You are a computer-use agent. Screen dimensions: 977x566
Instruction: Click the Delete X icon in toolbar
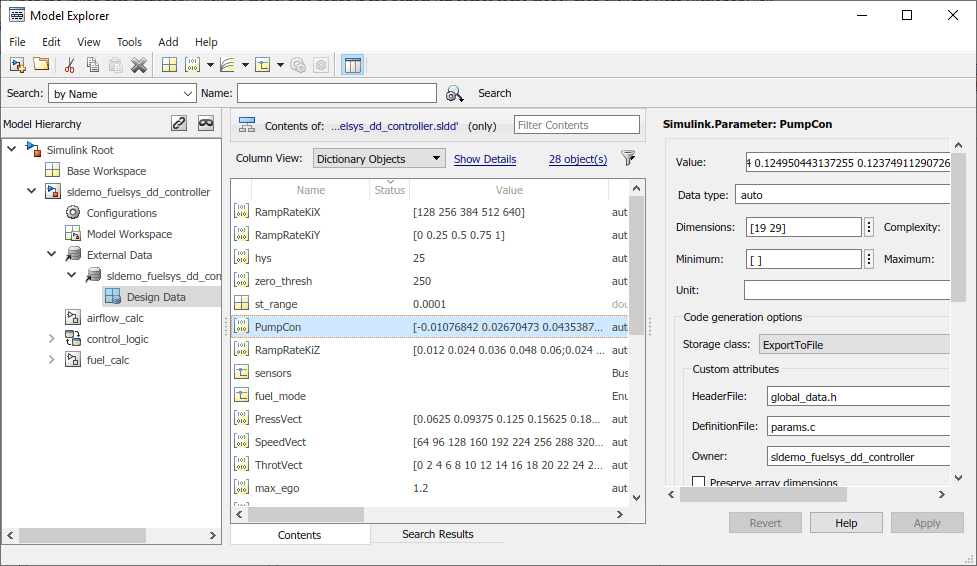139,65
